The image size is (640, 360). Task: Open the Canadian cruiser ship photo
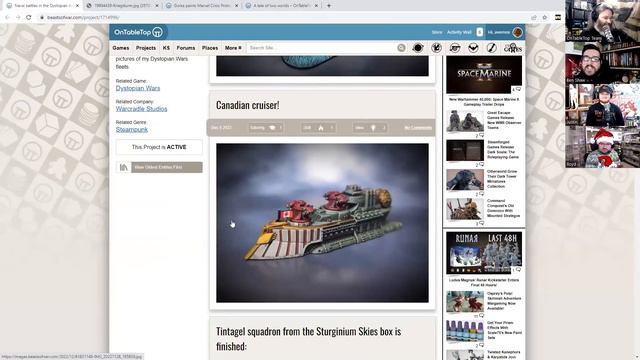point(322,223)
